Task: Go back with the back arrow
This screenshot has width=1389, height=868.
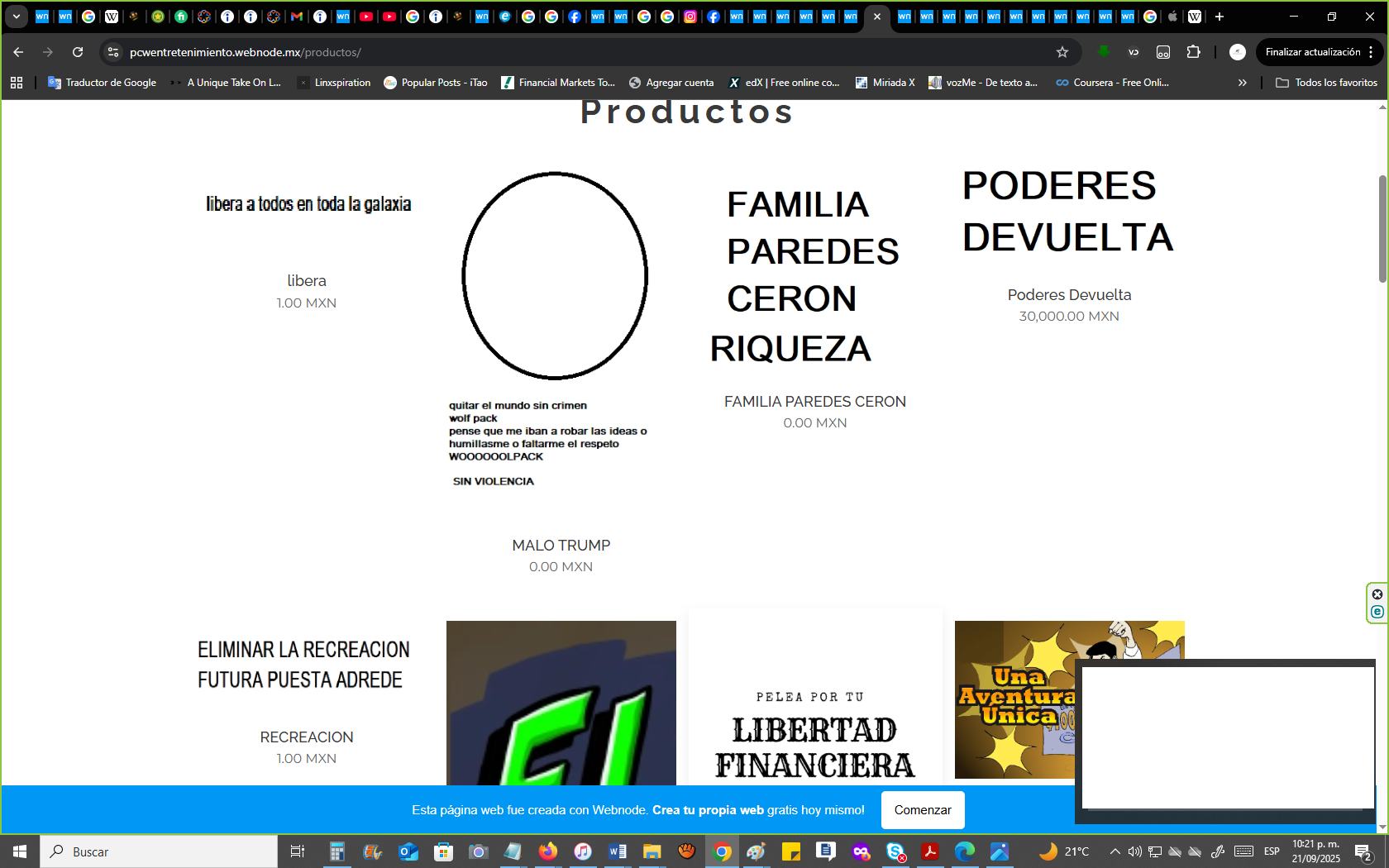Action: click(18, 52)
